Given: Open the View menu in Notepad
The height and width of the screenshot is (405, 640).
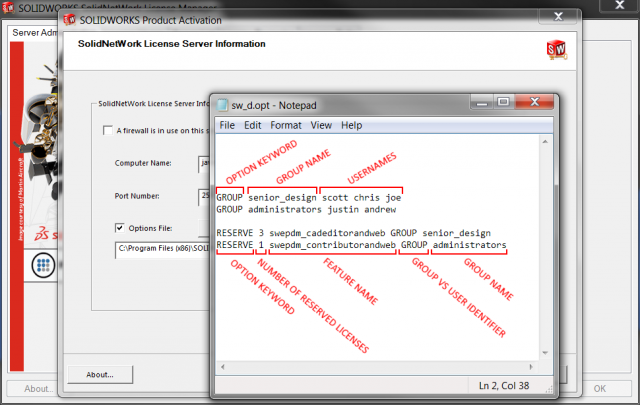Looking at the screenshot, I should point(321,125).
